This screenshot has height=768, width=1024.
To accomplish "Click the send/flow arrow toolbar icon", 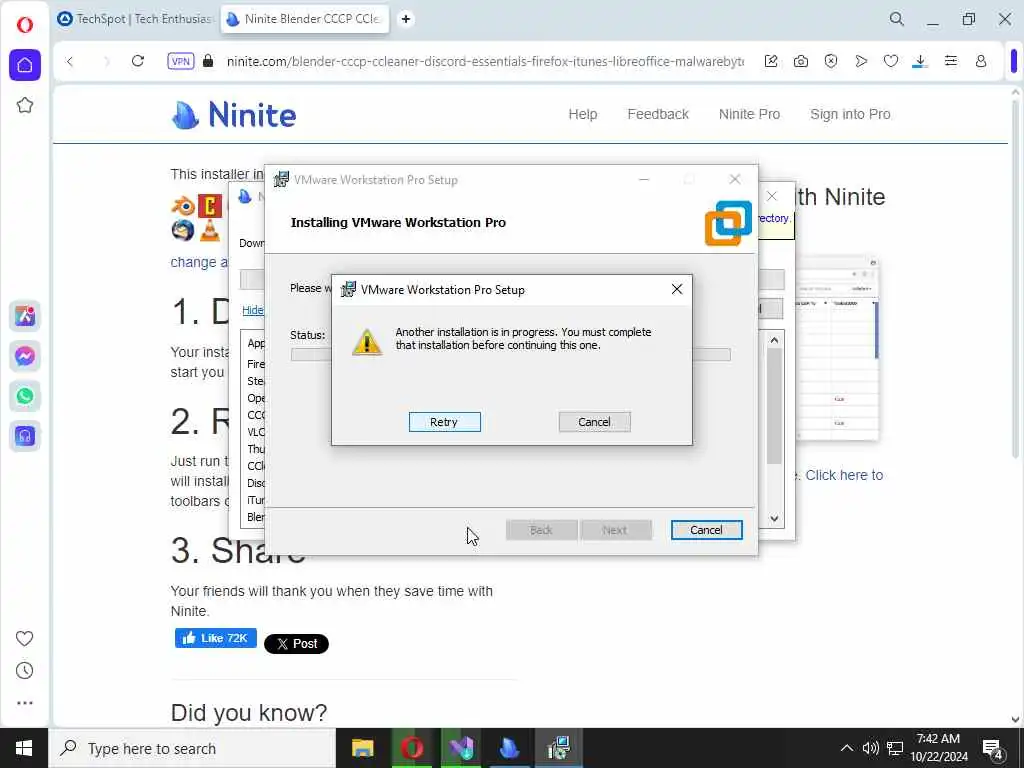I will [861, 61].
